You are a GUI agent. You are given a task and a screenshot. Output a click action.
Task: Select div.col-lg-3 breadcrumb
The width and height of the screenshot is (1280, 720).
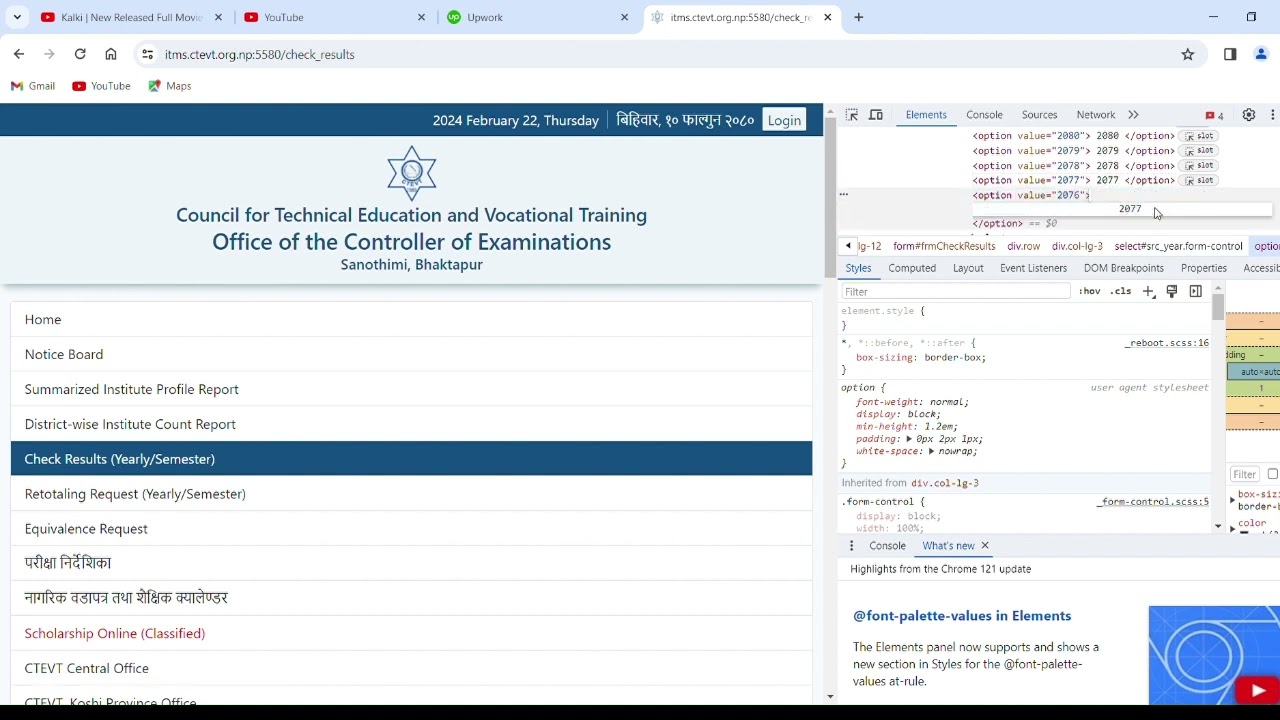click(1077, 246)
